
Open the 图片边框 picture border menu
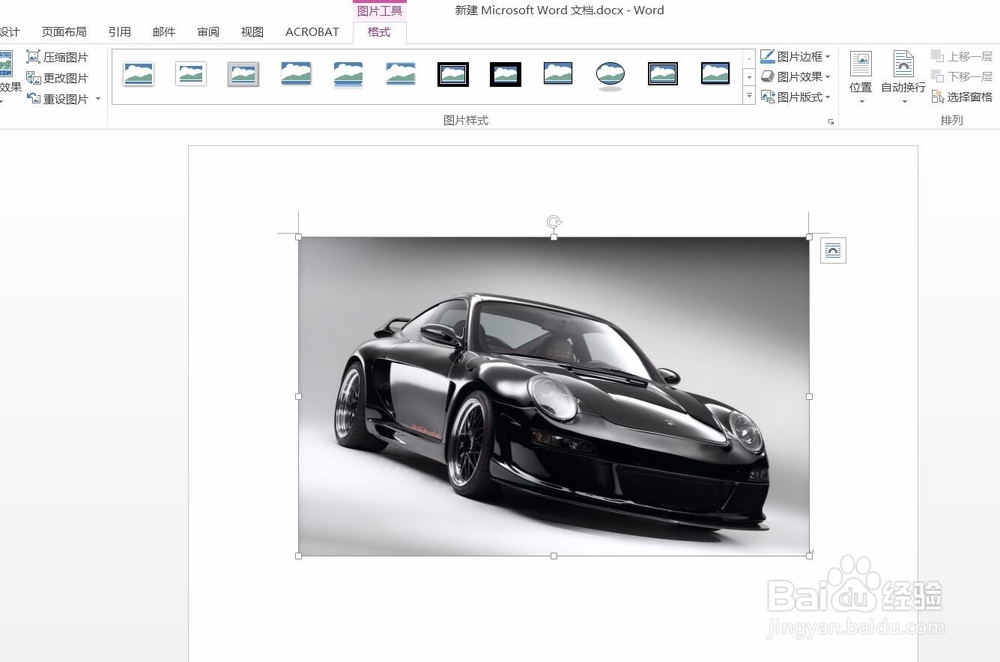point(796,57)
